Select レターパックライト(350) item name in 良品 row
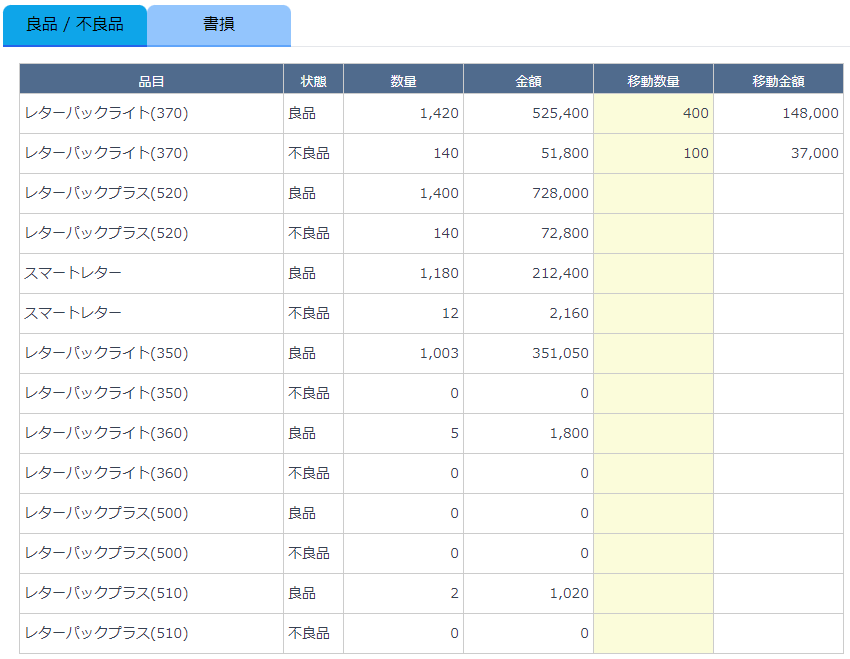The width and height of the screenshot is (850, 659). pos(106,353)
